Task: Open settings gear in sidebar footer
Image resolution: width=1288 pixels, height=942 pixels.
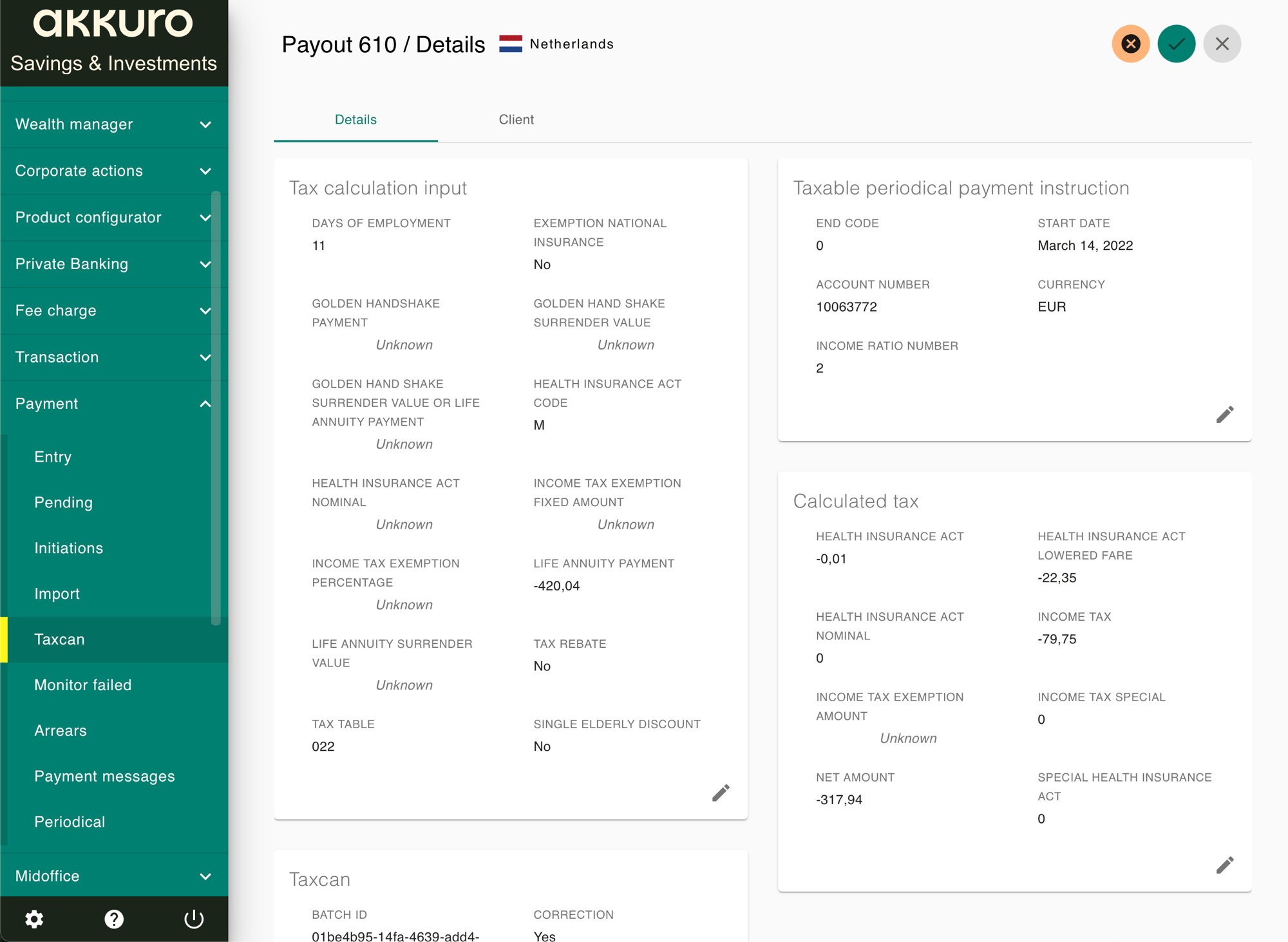Action: tap(34, 919)
